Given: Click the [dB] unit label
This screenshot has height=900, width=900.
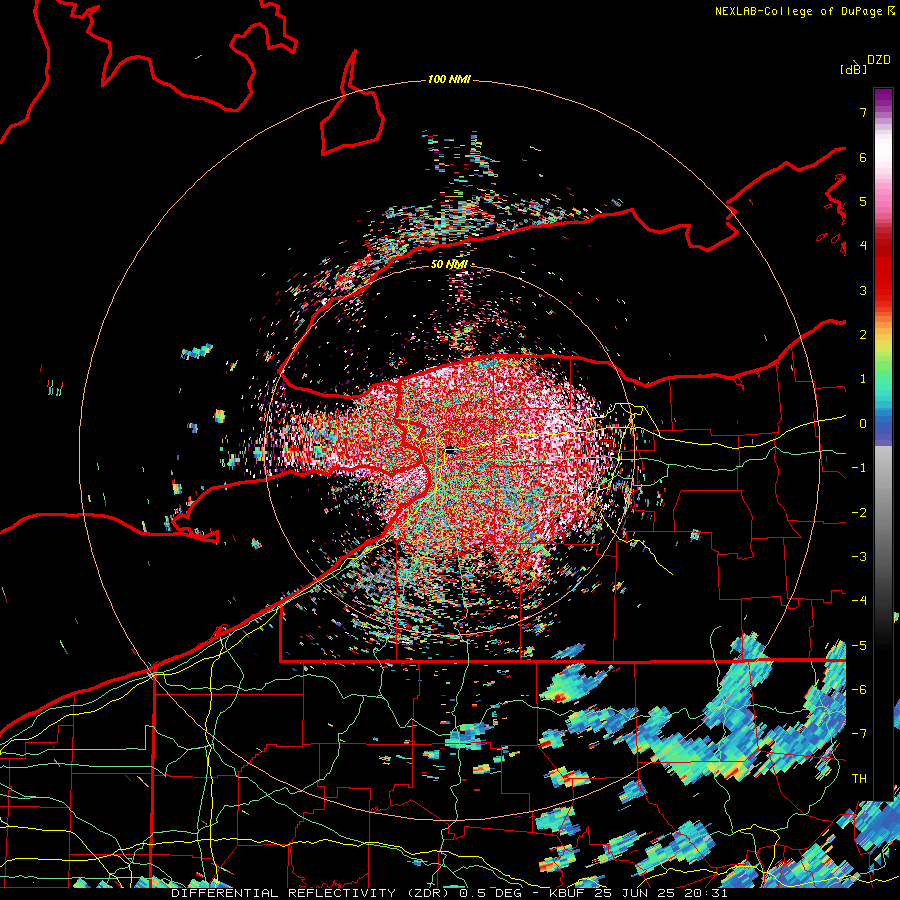Looking at the screenshot, I should (853, 70).
